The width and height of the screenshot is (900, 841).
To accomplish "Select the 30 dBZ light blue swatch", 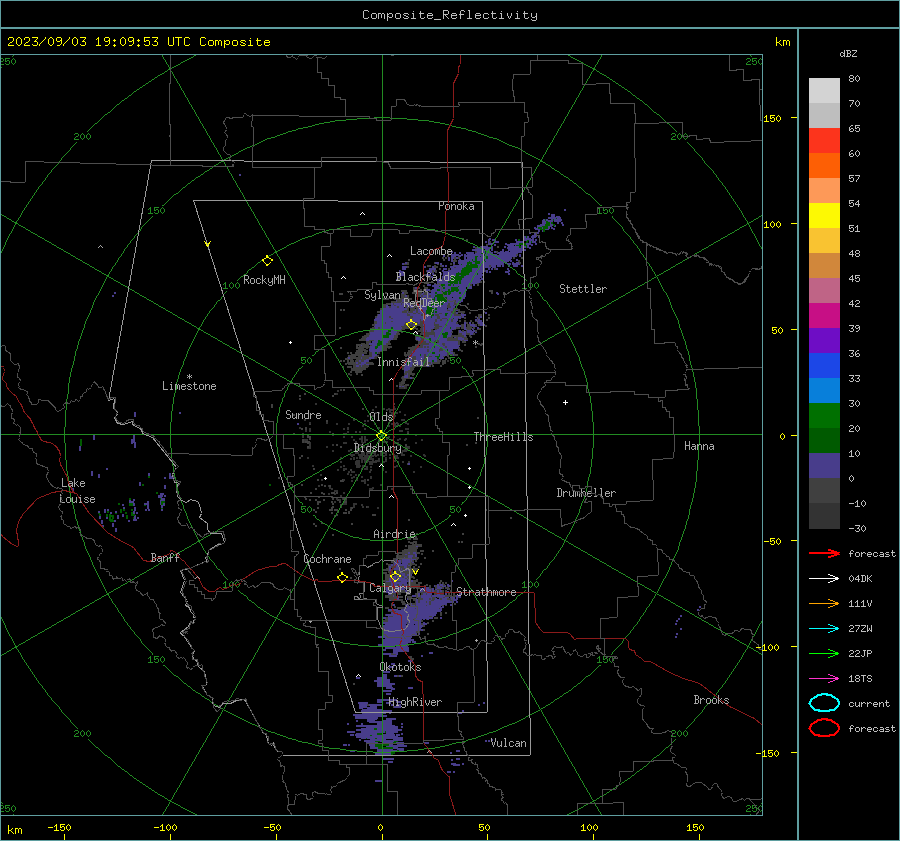I will 824,390.
